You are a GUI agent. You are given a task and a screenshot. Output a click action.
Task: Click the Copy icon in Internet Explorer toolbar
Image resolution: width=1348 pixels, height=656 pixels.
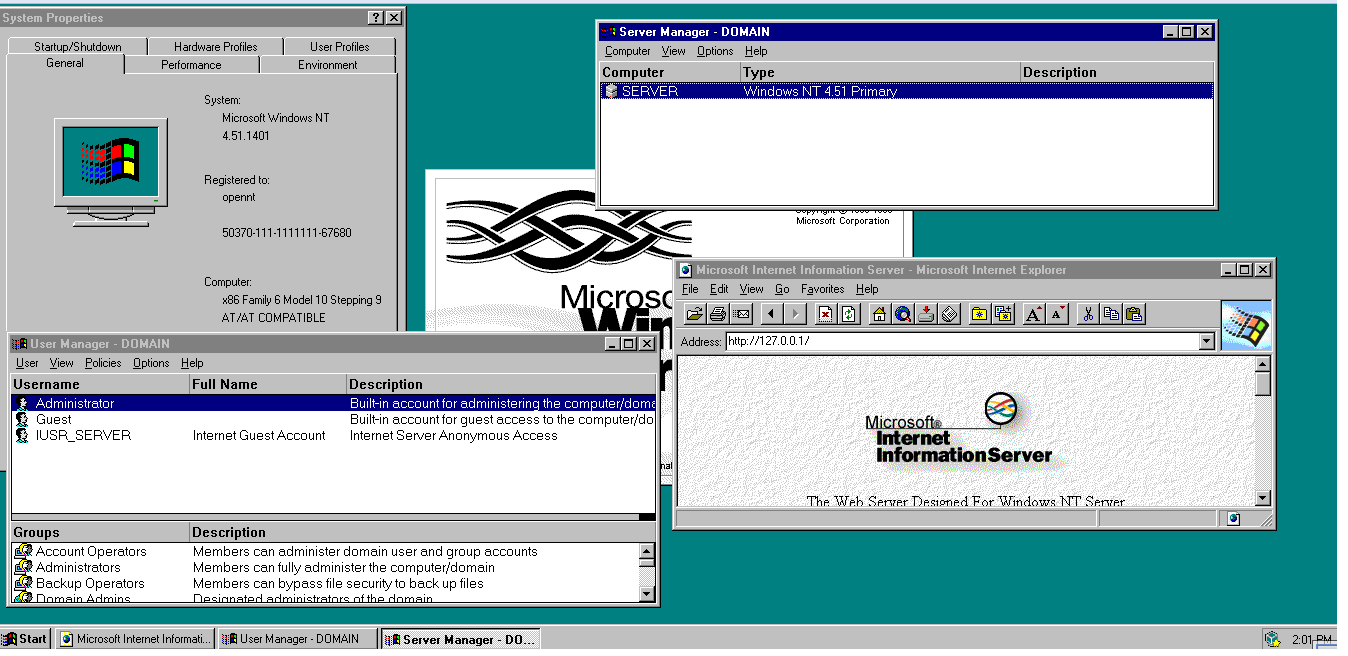1111,314
